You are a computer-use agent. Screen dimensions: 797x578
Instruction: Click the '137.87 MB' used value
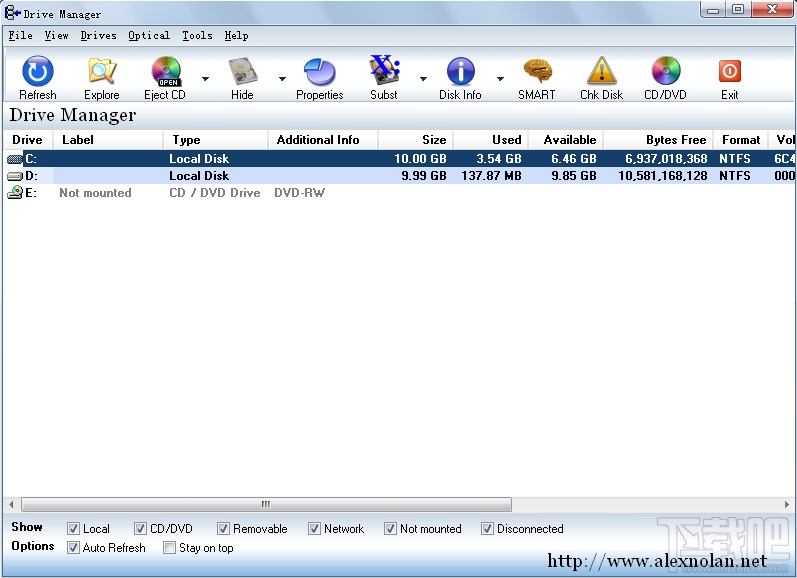coord(492,176)
